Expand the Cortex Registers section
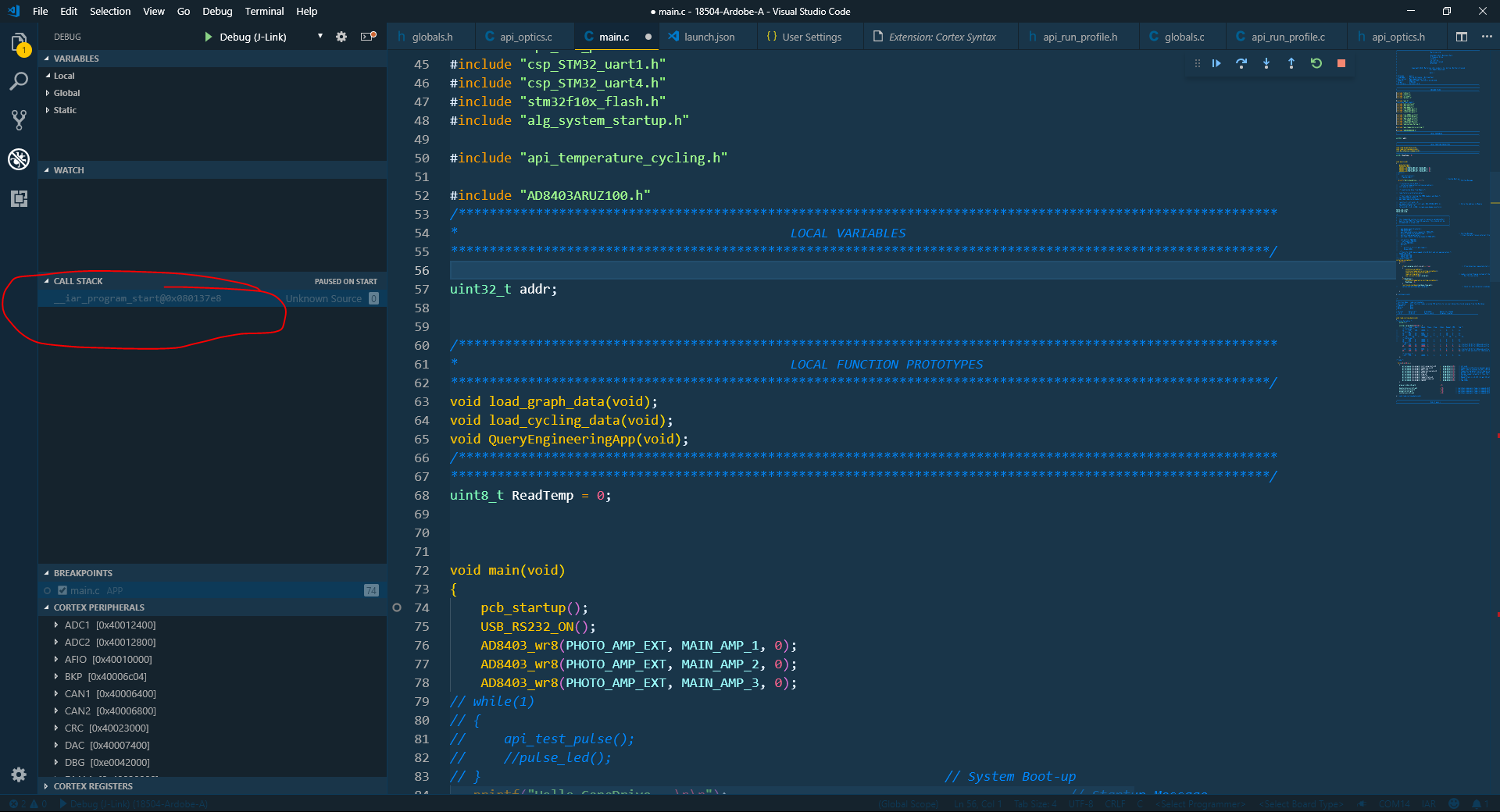Image resolution: width=1500 pixels, height=812 pixels. pyautogui.click(x=93, y=786)
